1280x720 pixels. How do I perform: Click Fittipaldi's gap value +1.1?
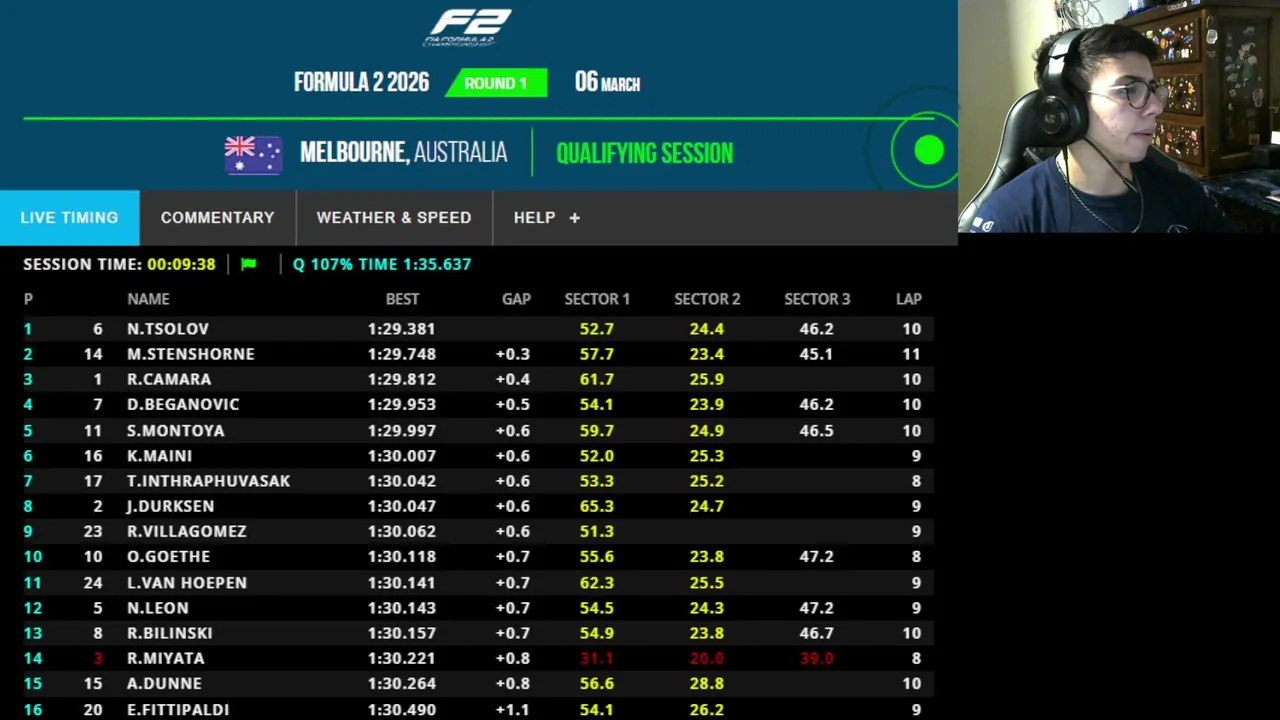point(513,709)
